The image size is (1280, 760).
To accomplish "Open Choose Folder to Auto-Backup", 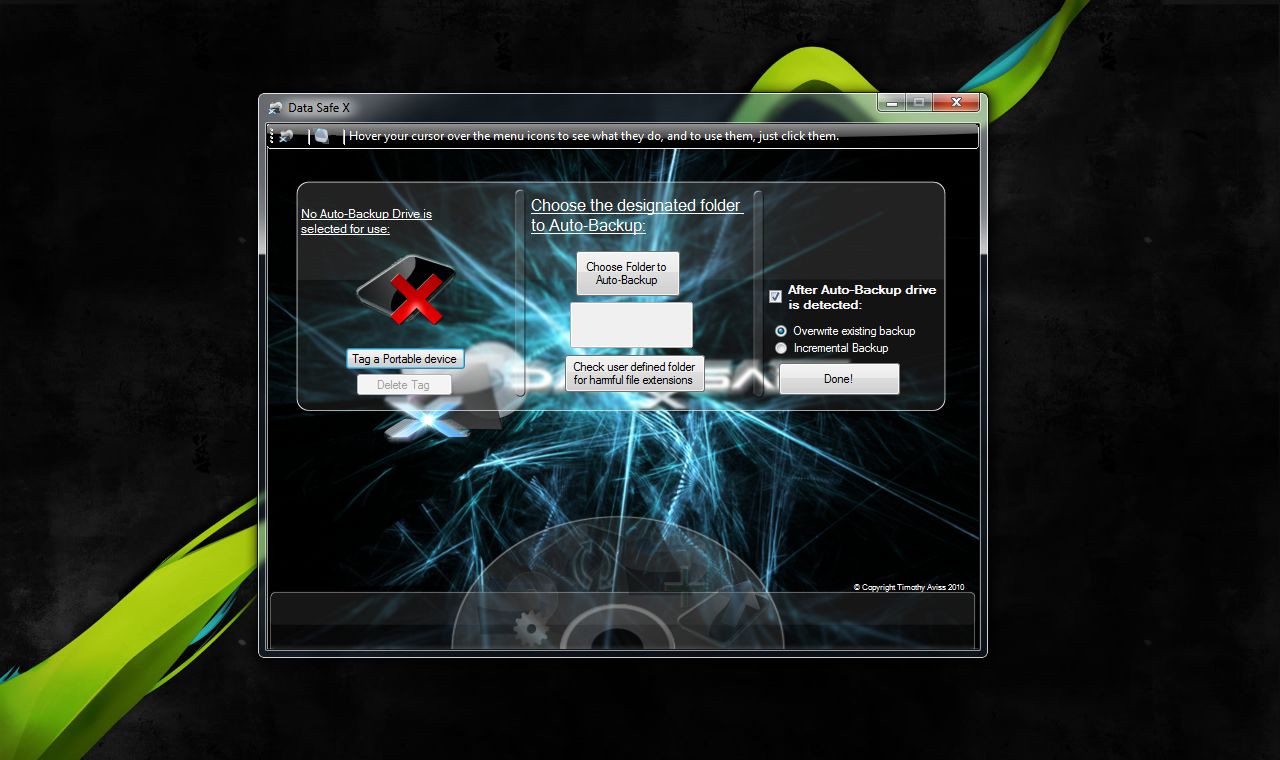I will pos(627,274).
